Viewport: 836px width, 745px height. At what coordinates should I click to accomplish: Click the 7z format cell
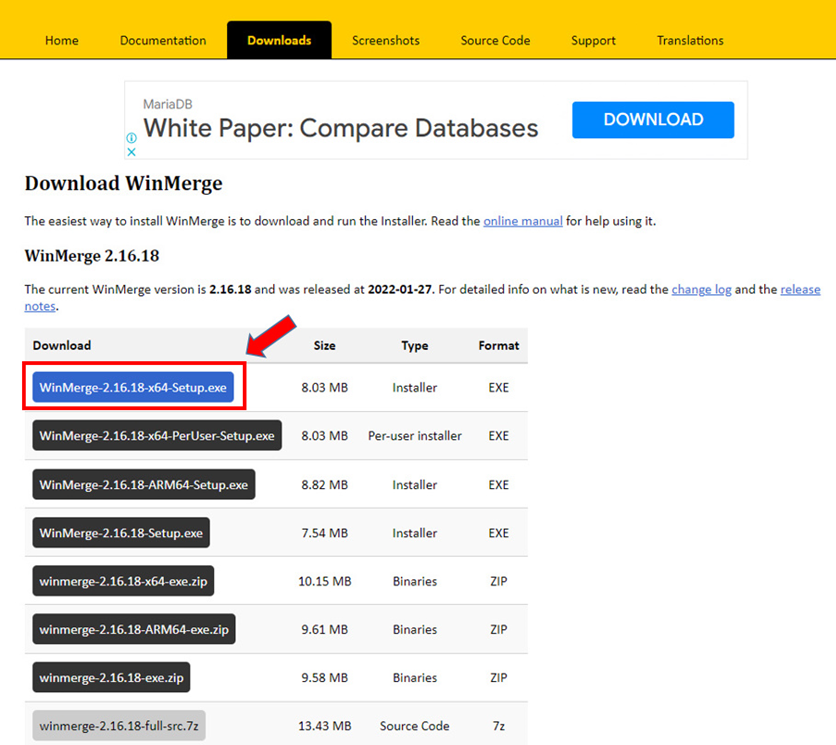click(499, 726)
